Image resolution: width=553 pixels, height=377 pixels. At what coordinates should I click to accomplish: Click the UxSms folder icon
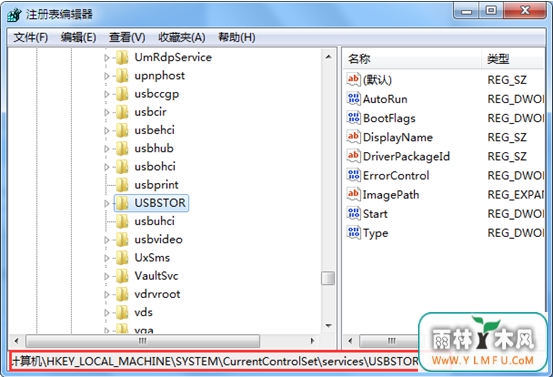click(122, 258)
